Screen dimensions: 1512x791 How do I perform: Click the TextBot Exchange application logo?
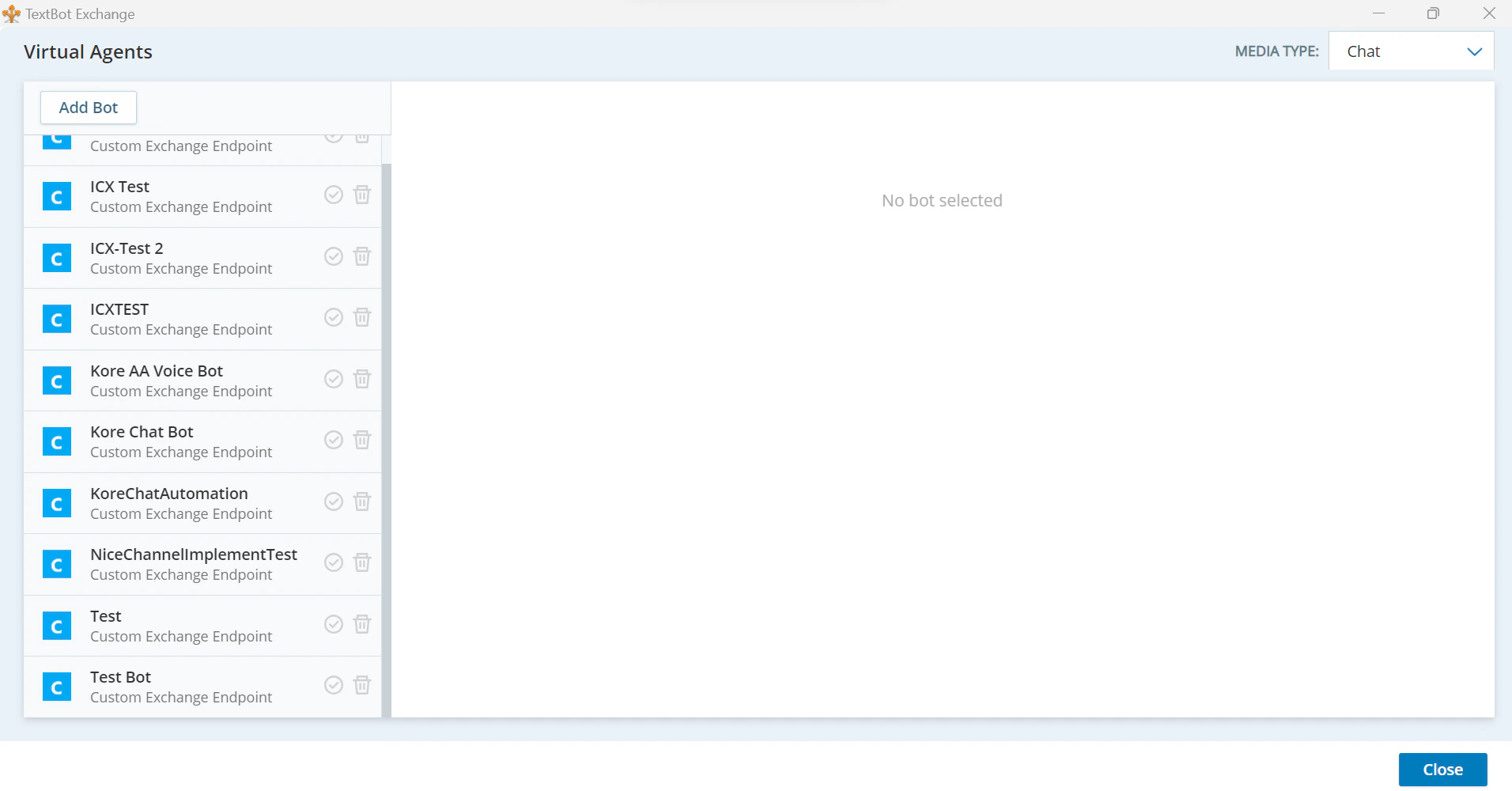[11, 13]
